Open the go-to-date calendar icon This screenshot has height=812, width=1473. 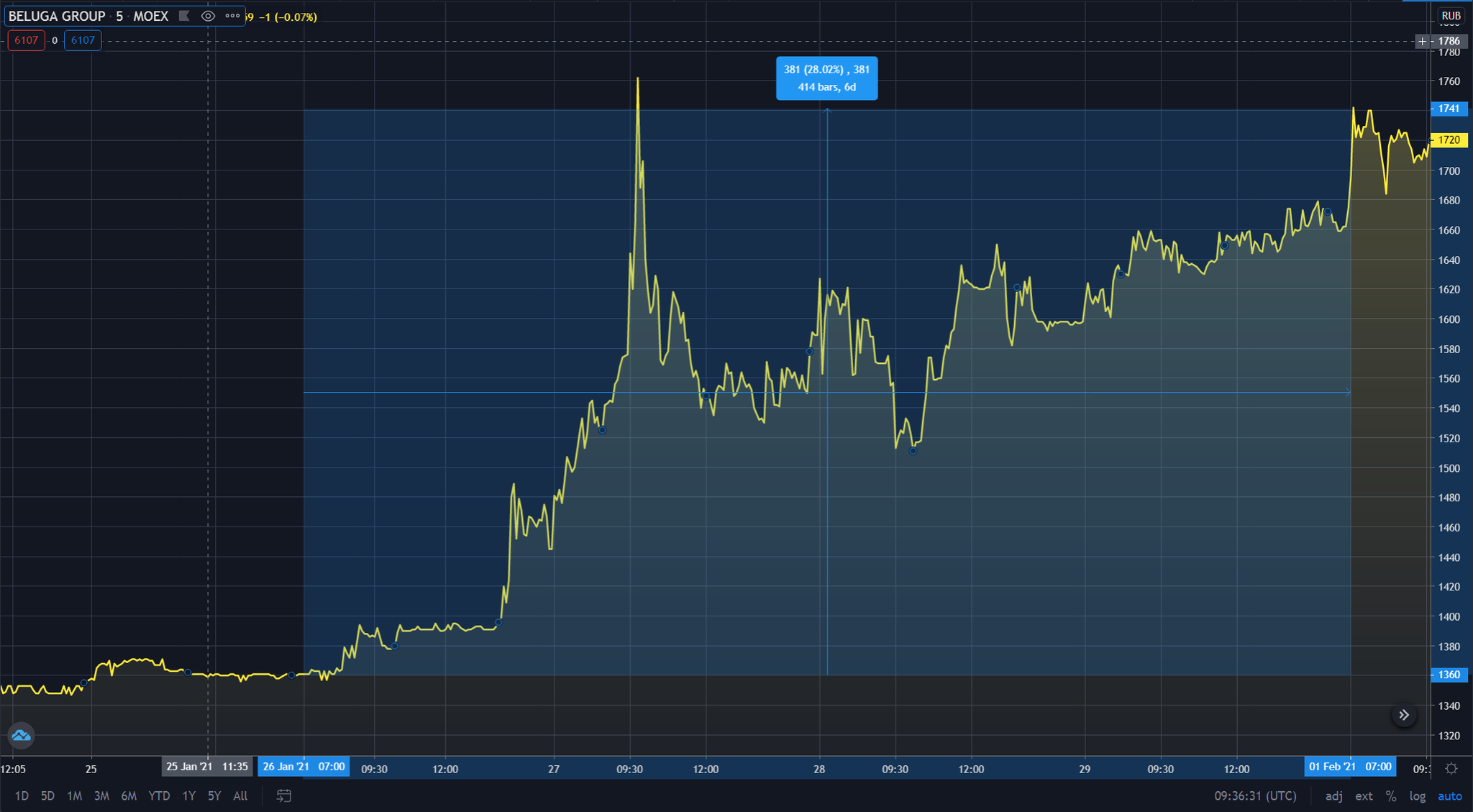pyautogui.click(x=284, y=795)
